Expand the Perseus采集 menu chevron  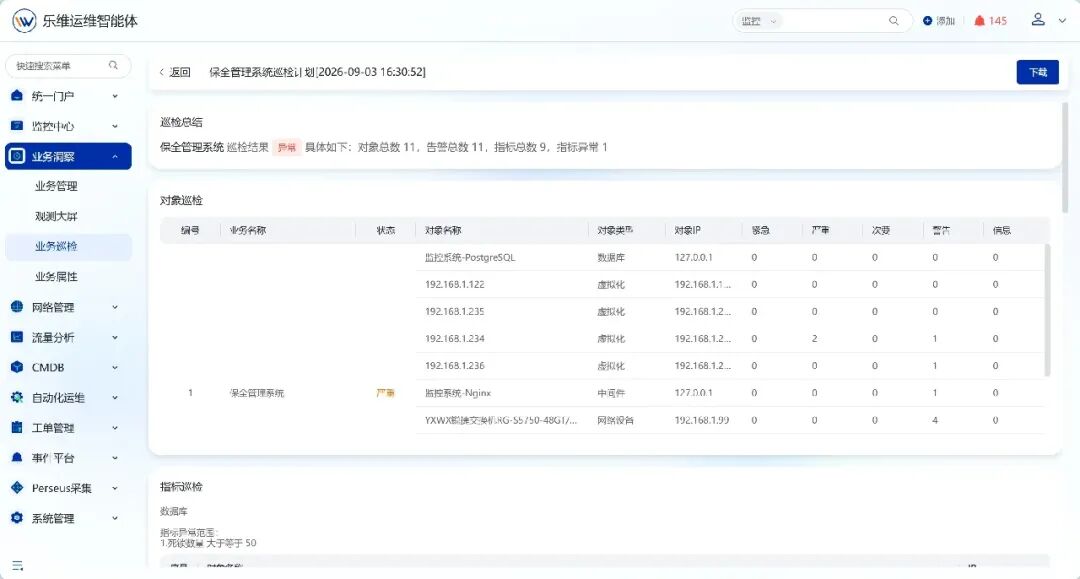click(x=115, y=488)
